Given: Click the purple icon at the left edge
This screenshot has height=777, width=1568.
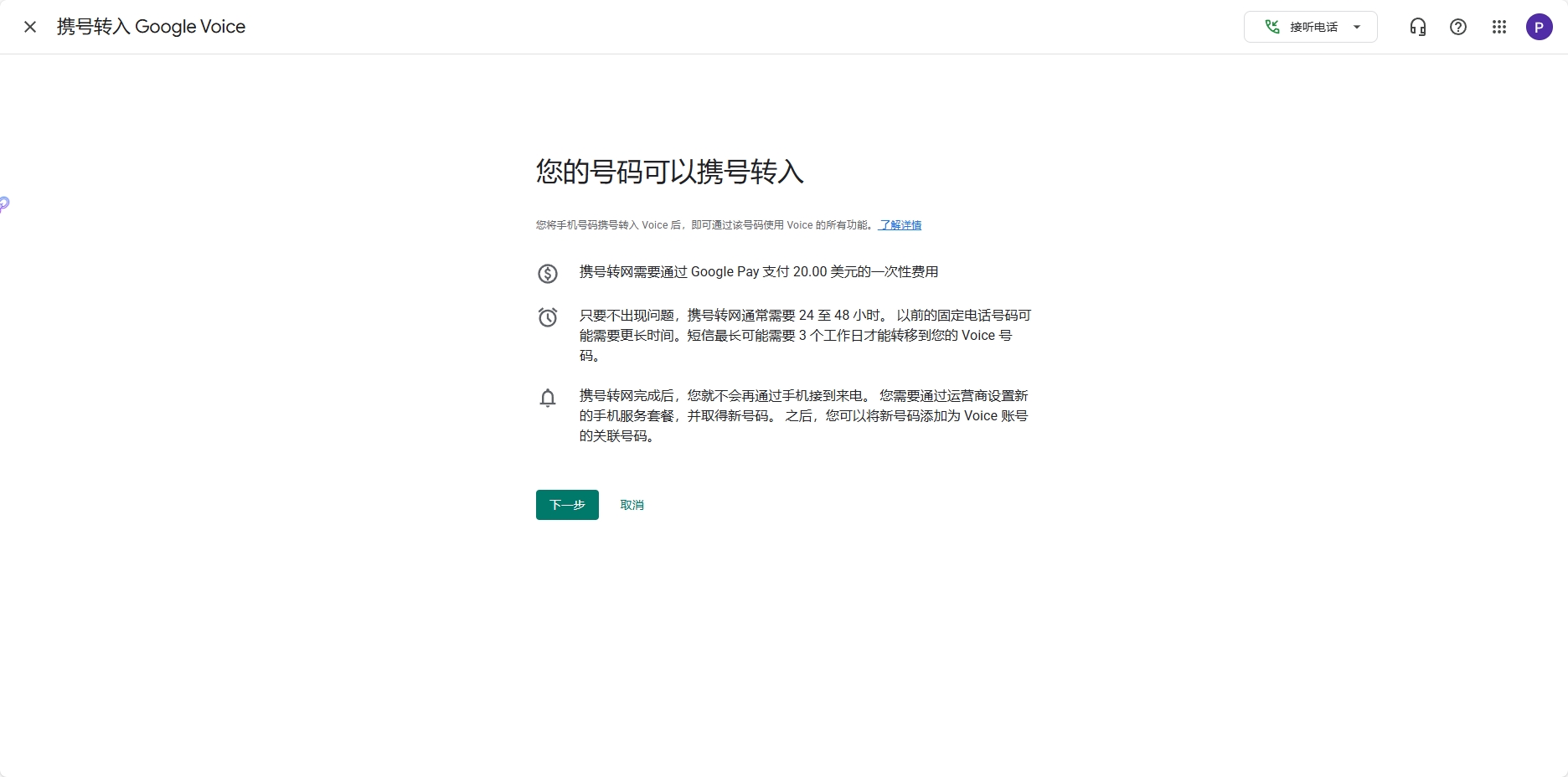Looking at the screenshot, I should click(4, 203).
